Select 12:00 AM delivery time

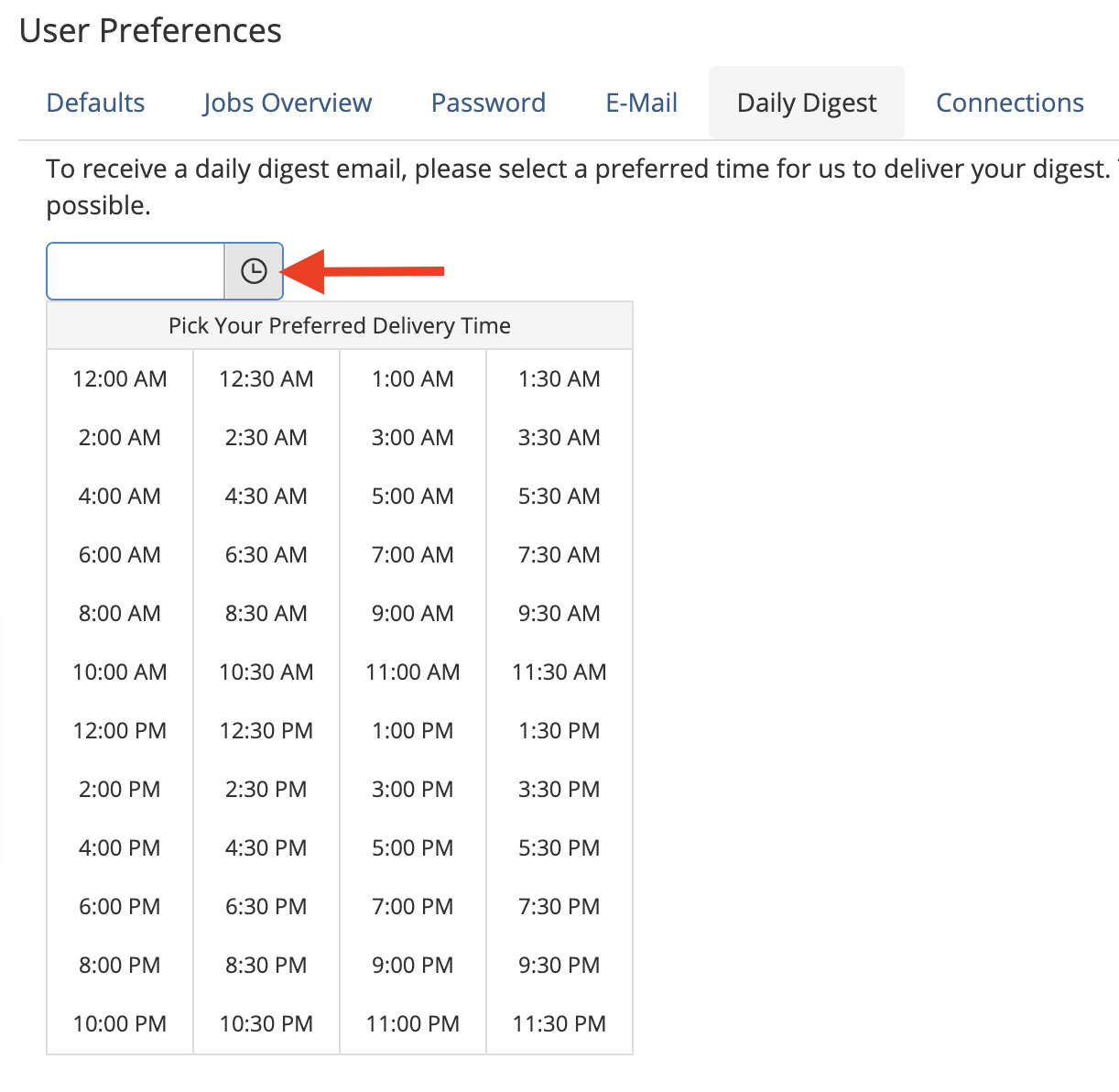(119, 378)
